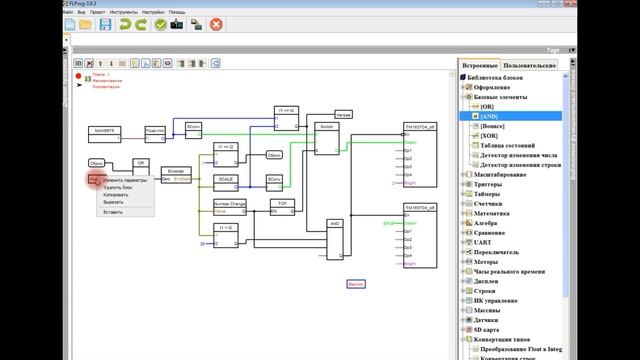
Task: Click the block library panel vertical scrollbar
Action: (x=565, y=186)
